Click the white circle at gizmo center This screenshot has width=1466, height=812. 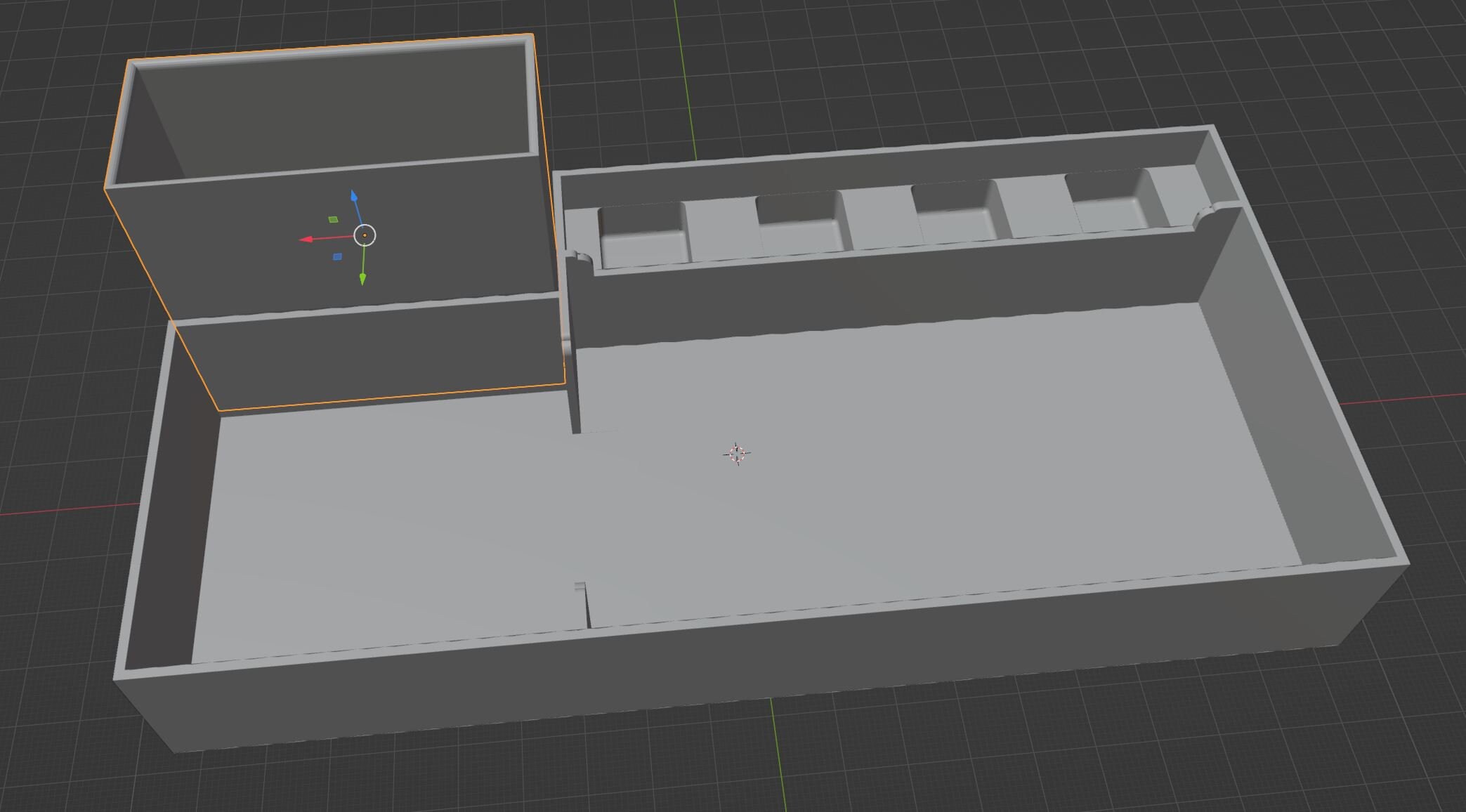(x=365, y=235)
